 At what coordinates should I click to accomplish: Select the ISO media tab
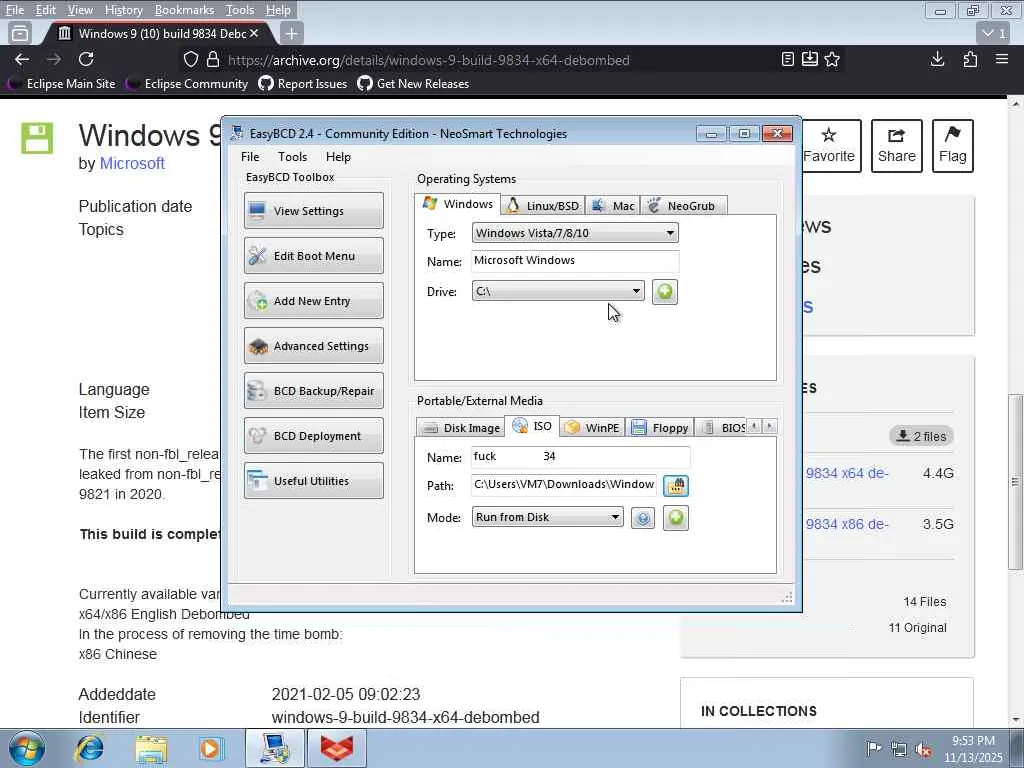coord(532,426)
